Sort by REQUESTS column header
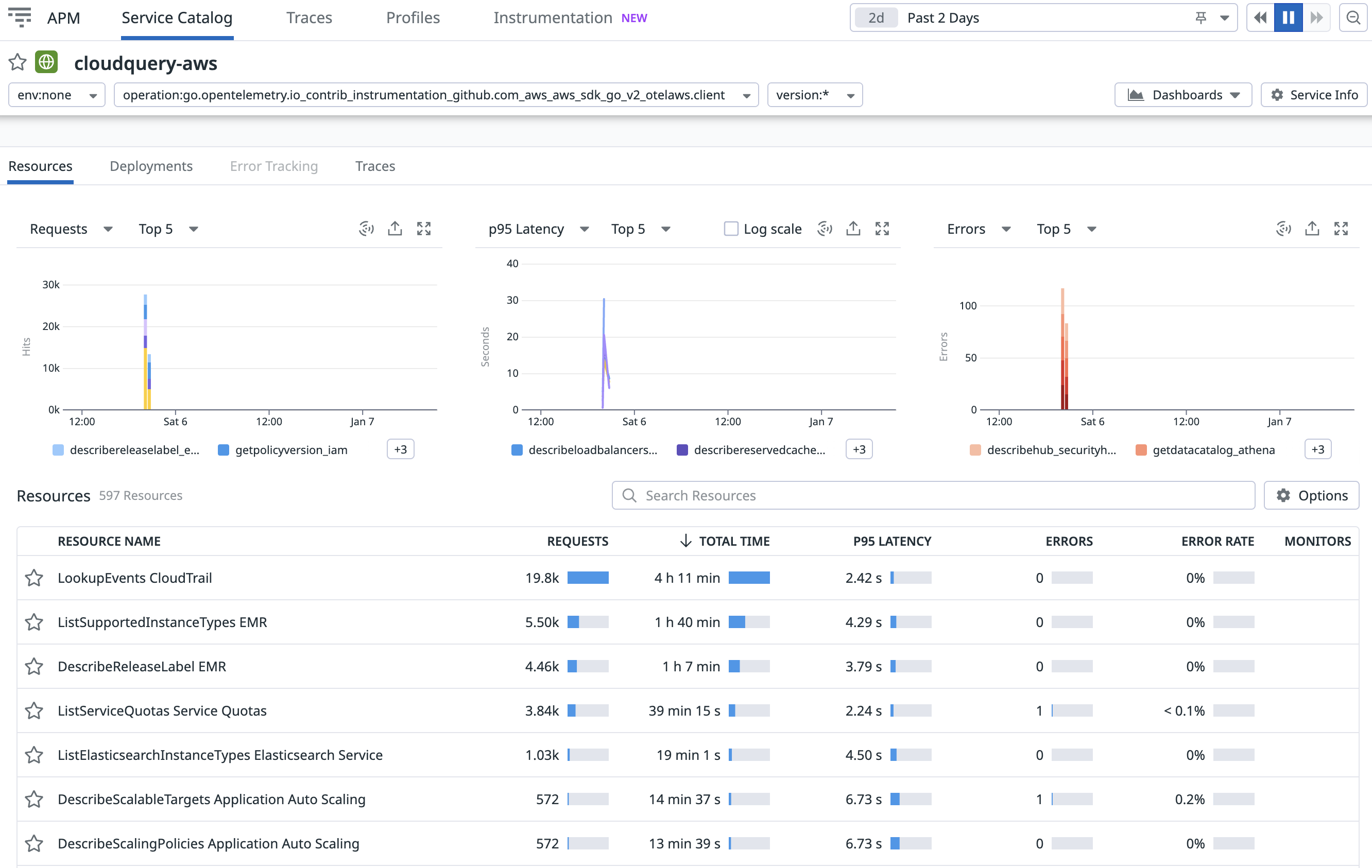The height and width of the screenshot is (868, 1372). click(x=577, y=541)
